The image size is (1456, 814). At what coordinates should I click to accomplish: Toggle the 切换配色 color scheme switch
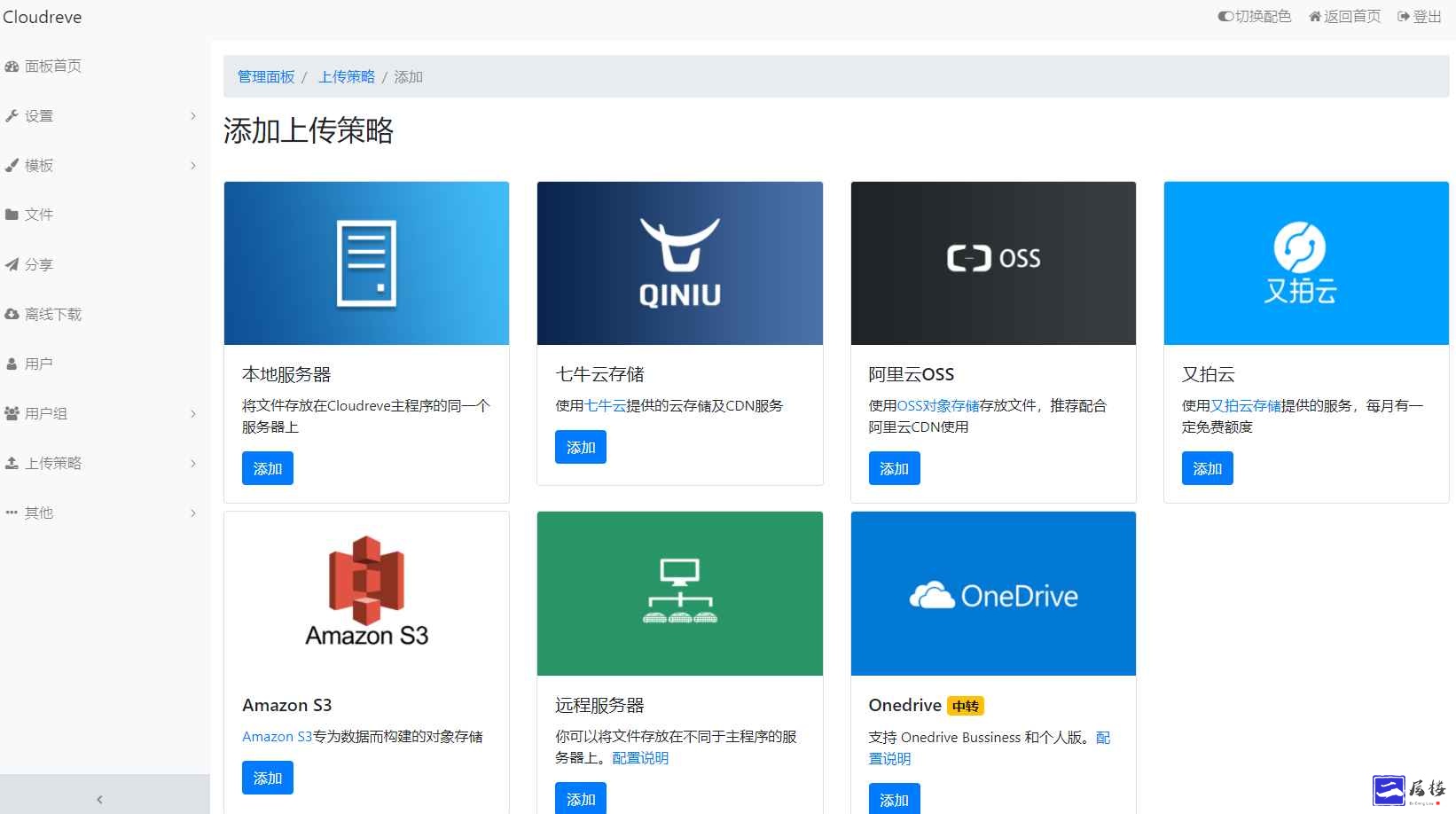point(1254,17)
